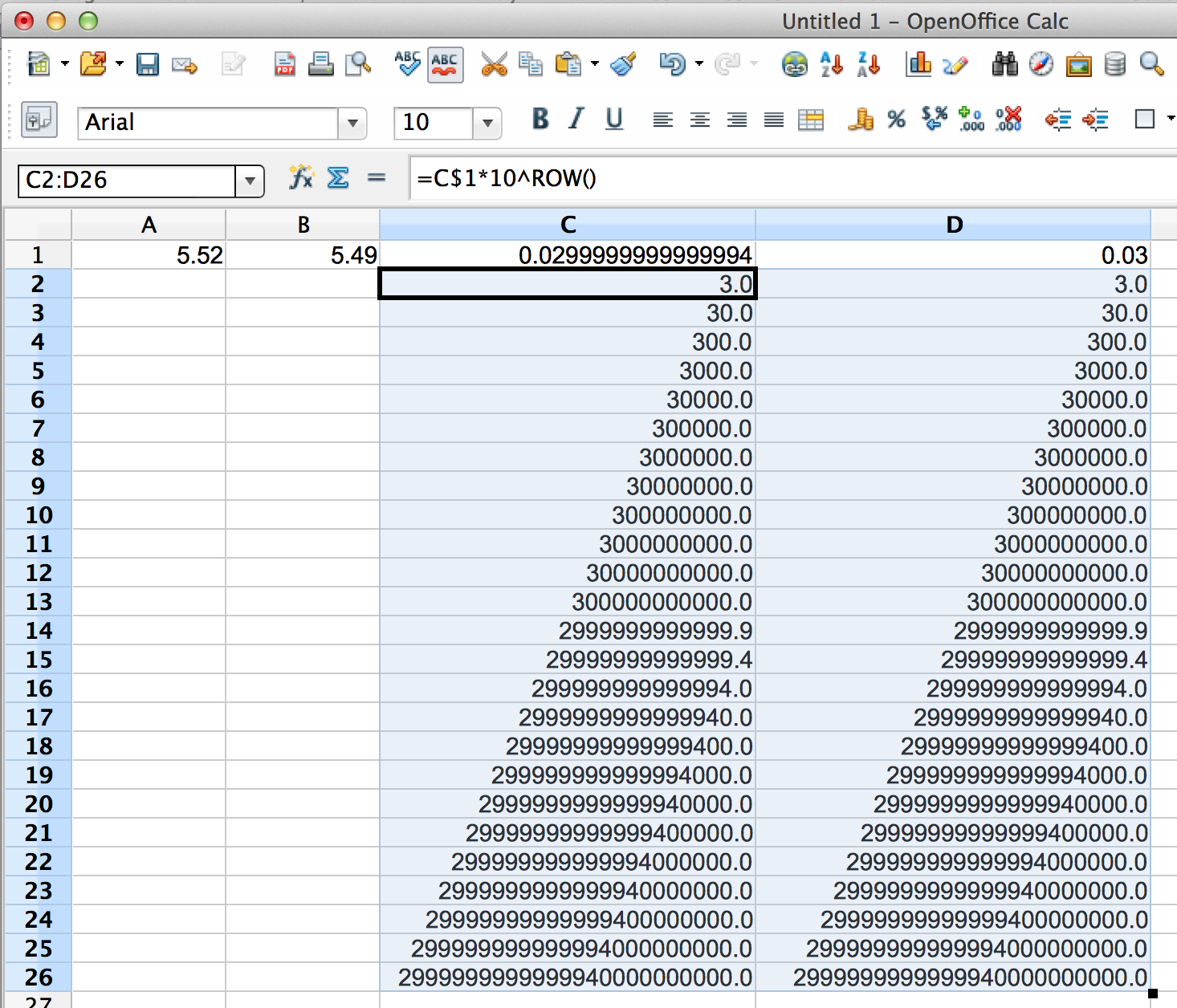Toggle AutoSpellcheck
Screen dimensions: 1177x1008
(444, 64)
